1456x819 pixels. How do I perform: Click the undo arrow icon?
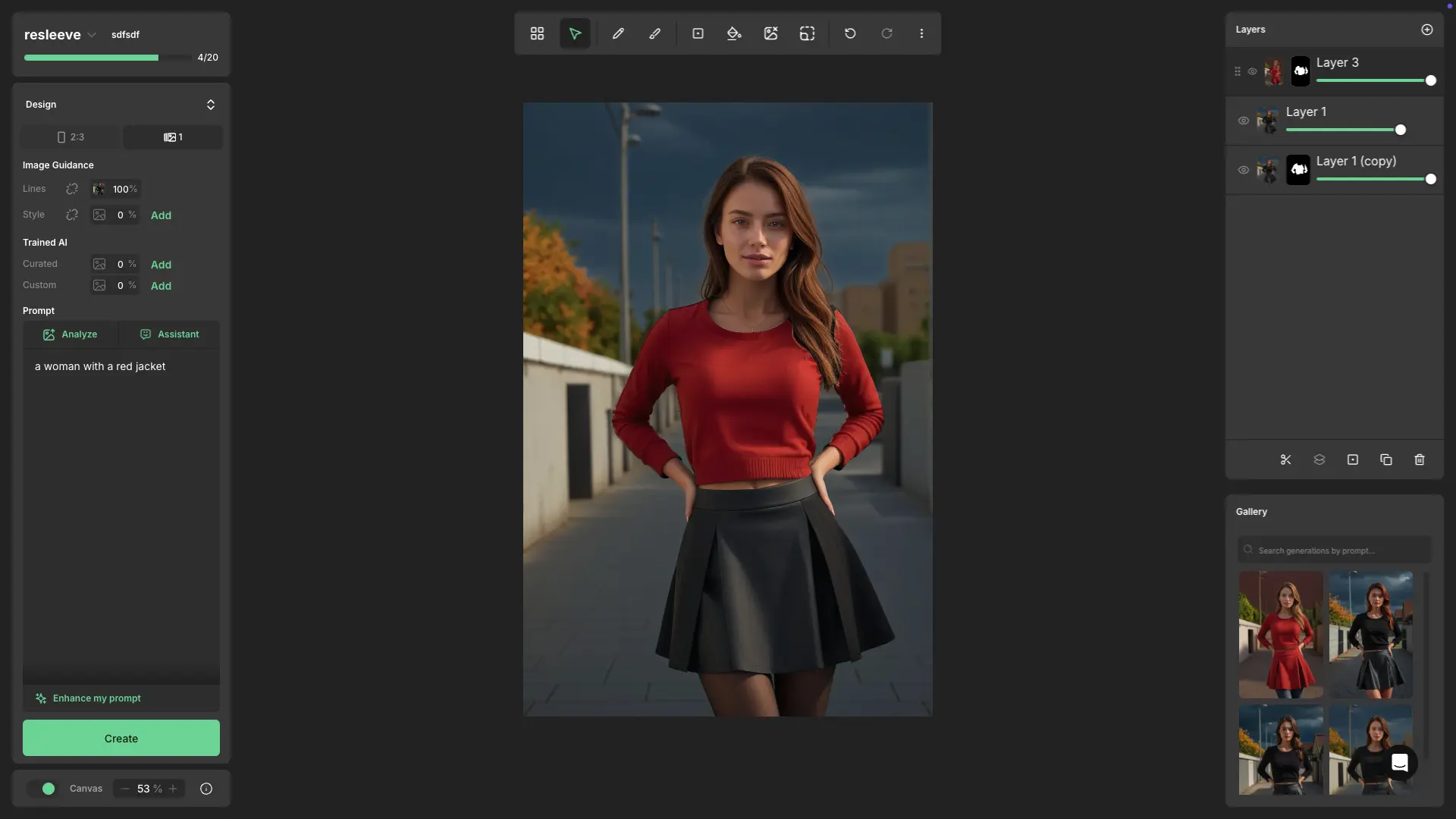(x=850, y=33)
